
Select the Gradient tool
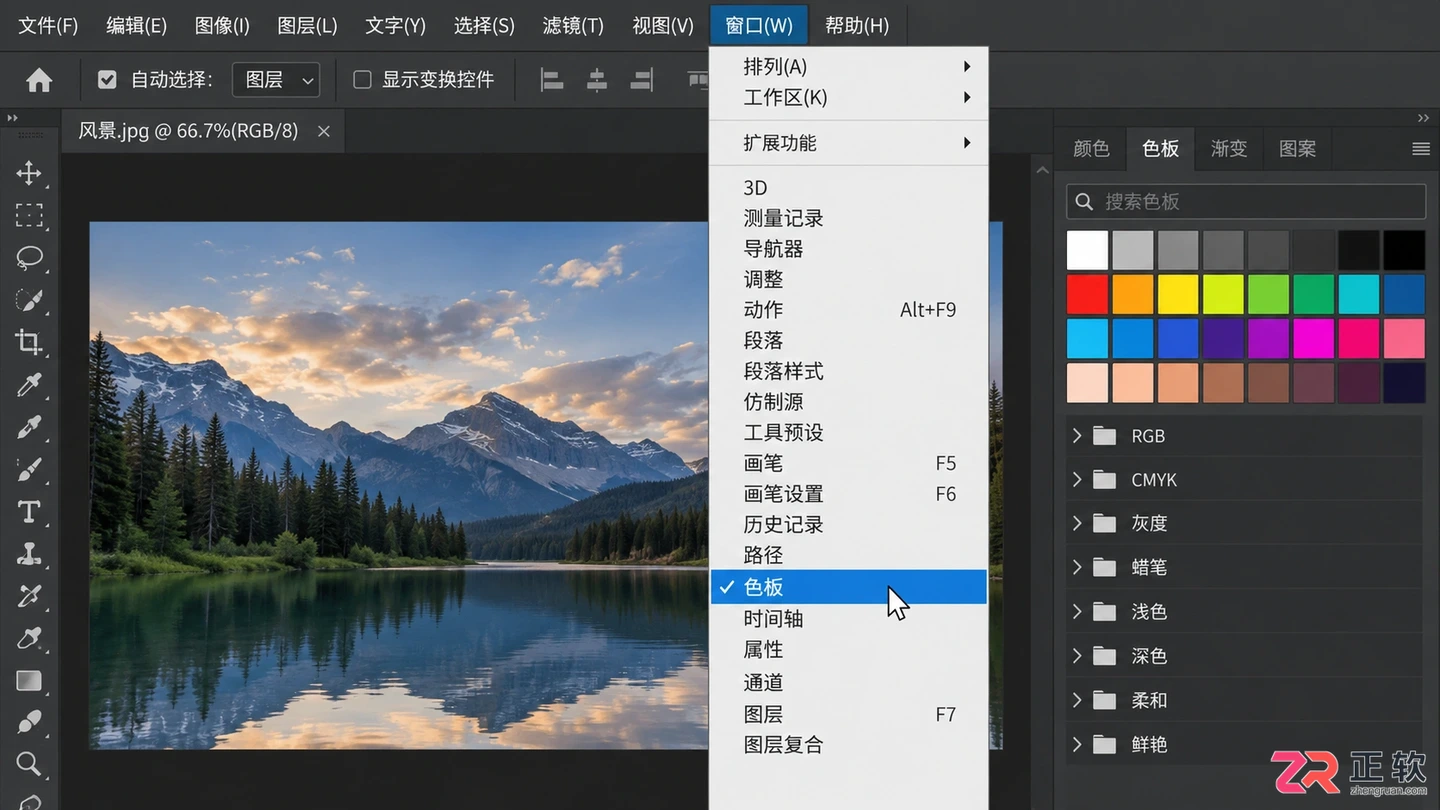pos(29,681)
